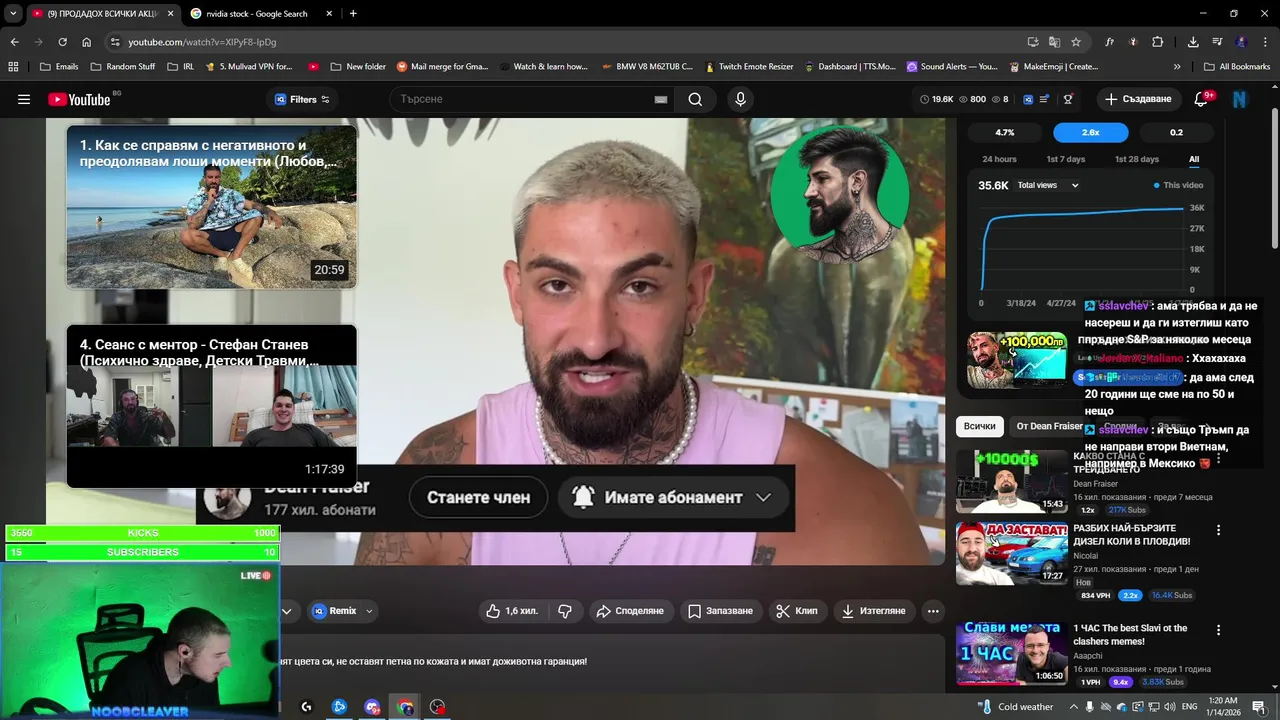Open Twitch Emote Resizer bookmark

pos(749,67)
